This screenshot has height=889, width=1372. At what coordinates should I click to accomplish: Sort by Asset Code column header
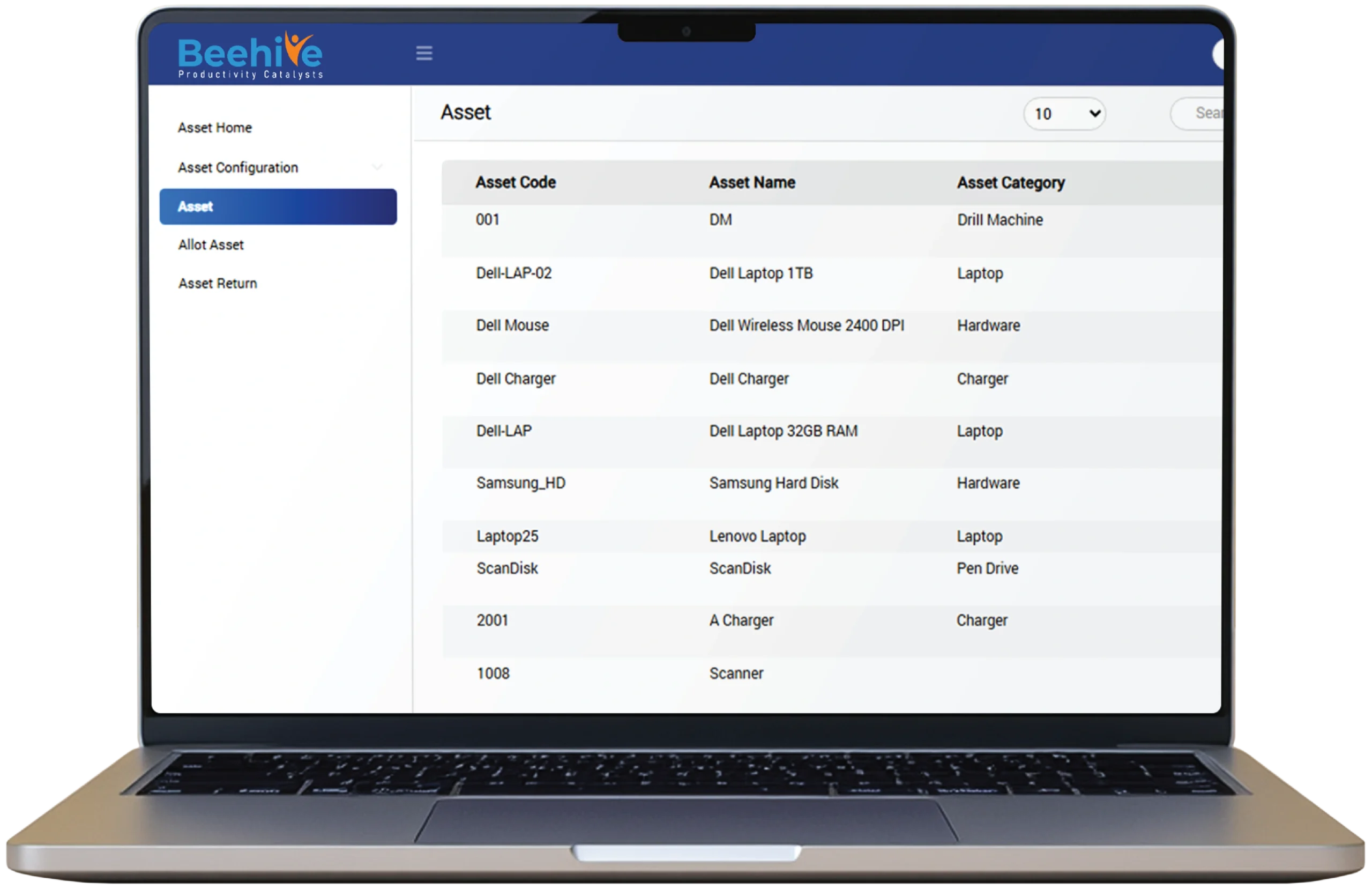[516, 182]
